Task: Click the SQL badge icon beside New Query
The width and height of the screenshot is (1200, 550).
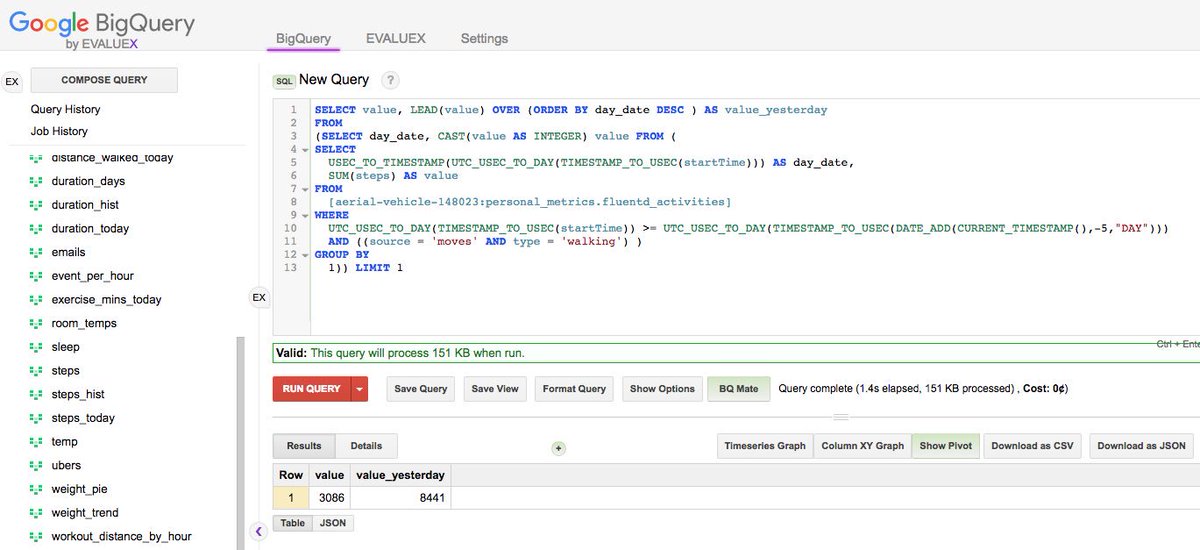Action: coord(284,80)
